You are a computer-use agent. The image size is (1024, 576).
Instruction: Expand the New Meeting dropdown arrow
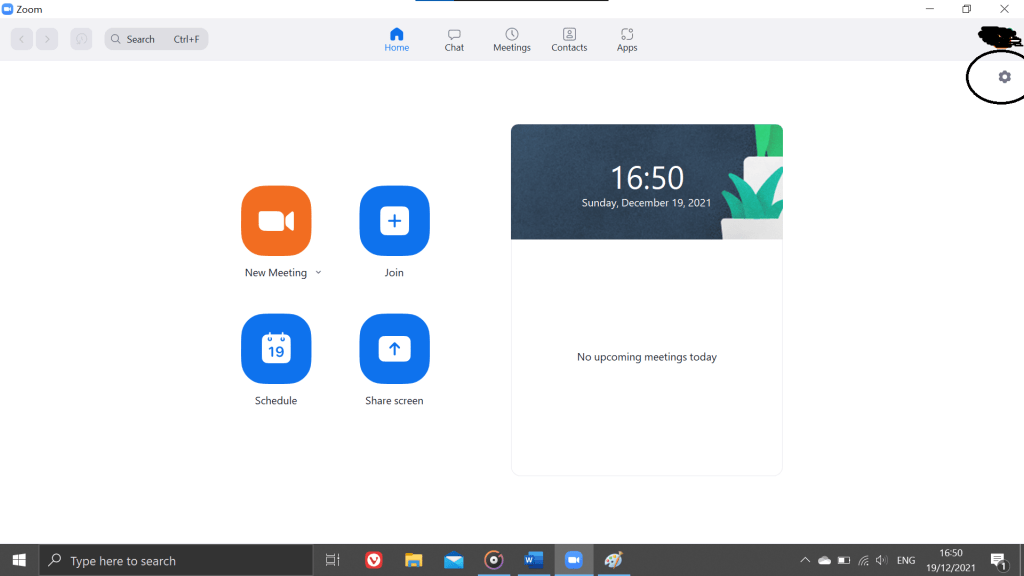coord(318,272)
